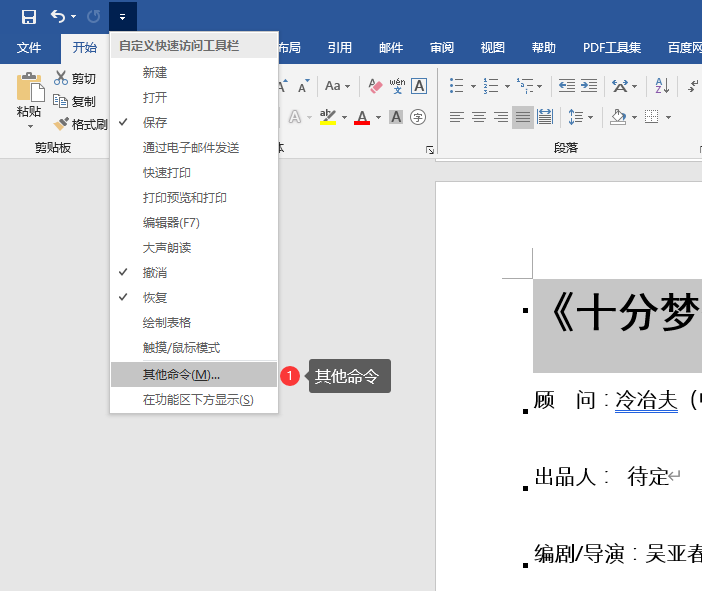Click the Numbering list icon

click(491, 85)
